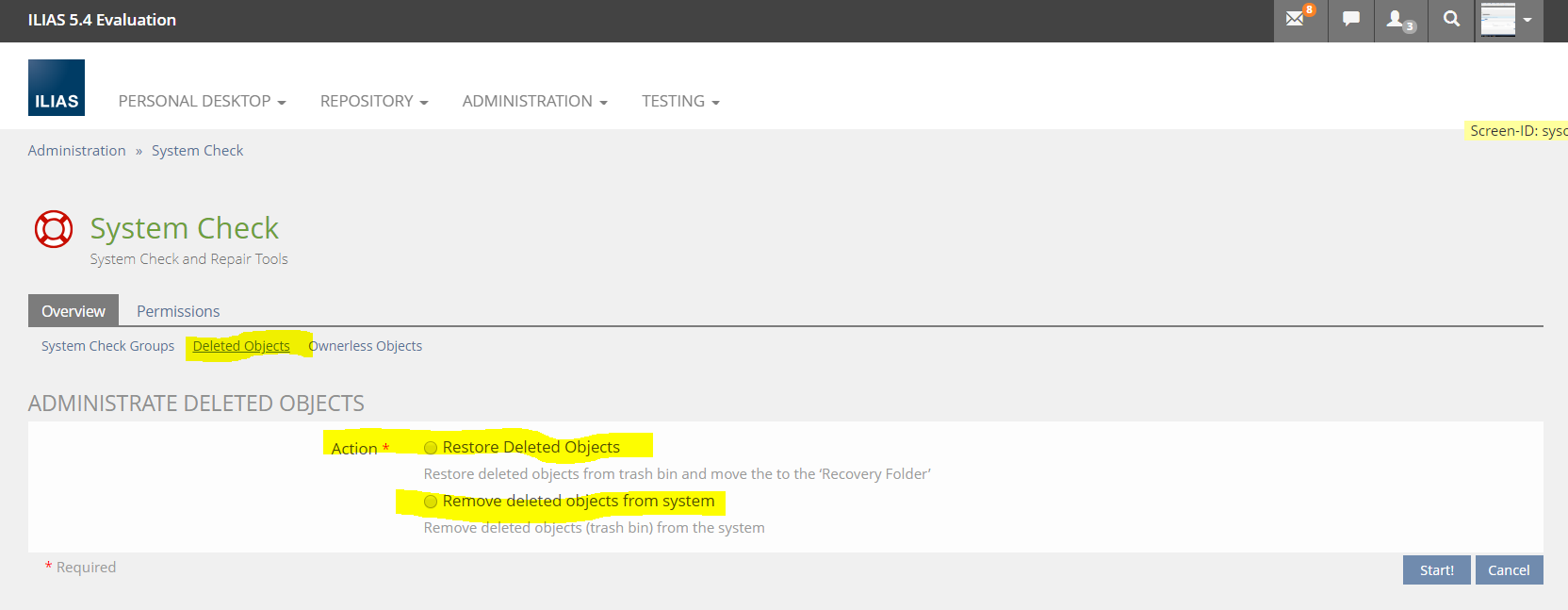Expand the Administration menu

point(534,101)
